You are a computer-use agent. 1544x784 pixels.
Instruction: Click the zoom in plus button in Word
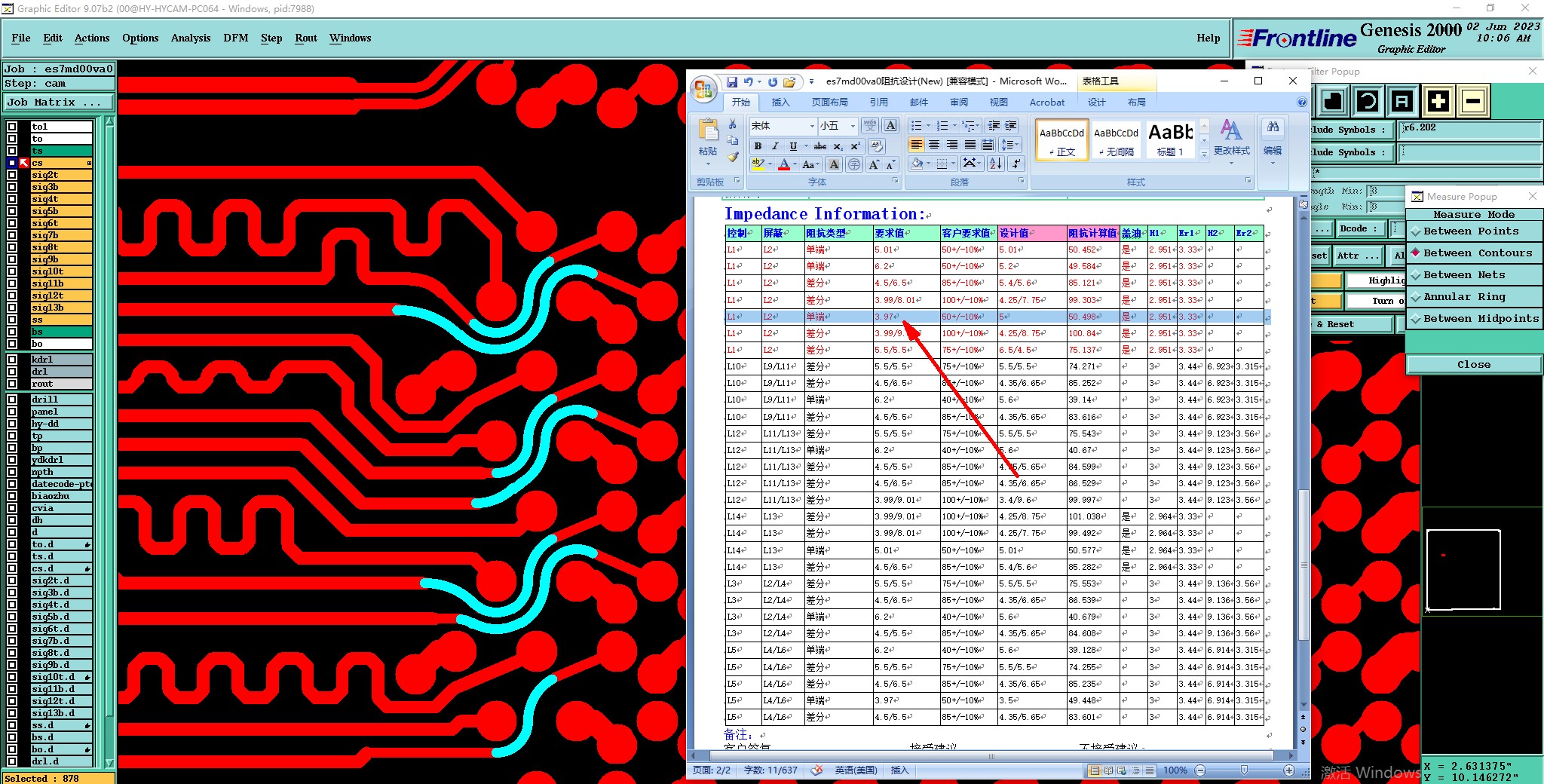(1289, 770)
